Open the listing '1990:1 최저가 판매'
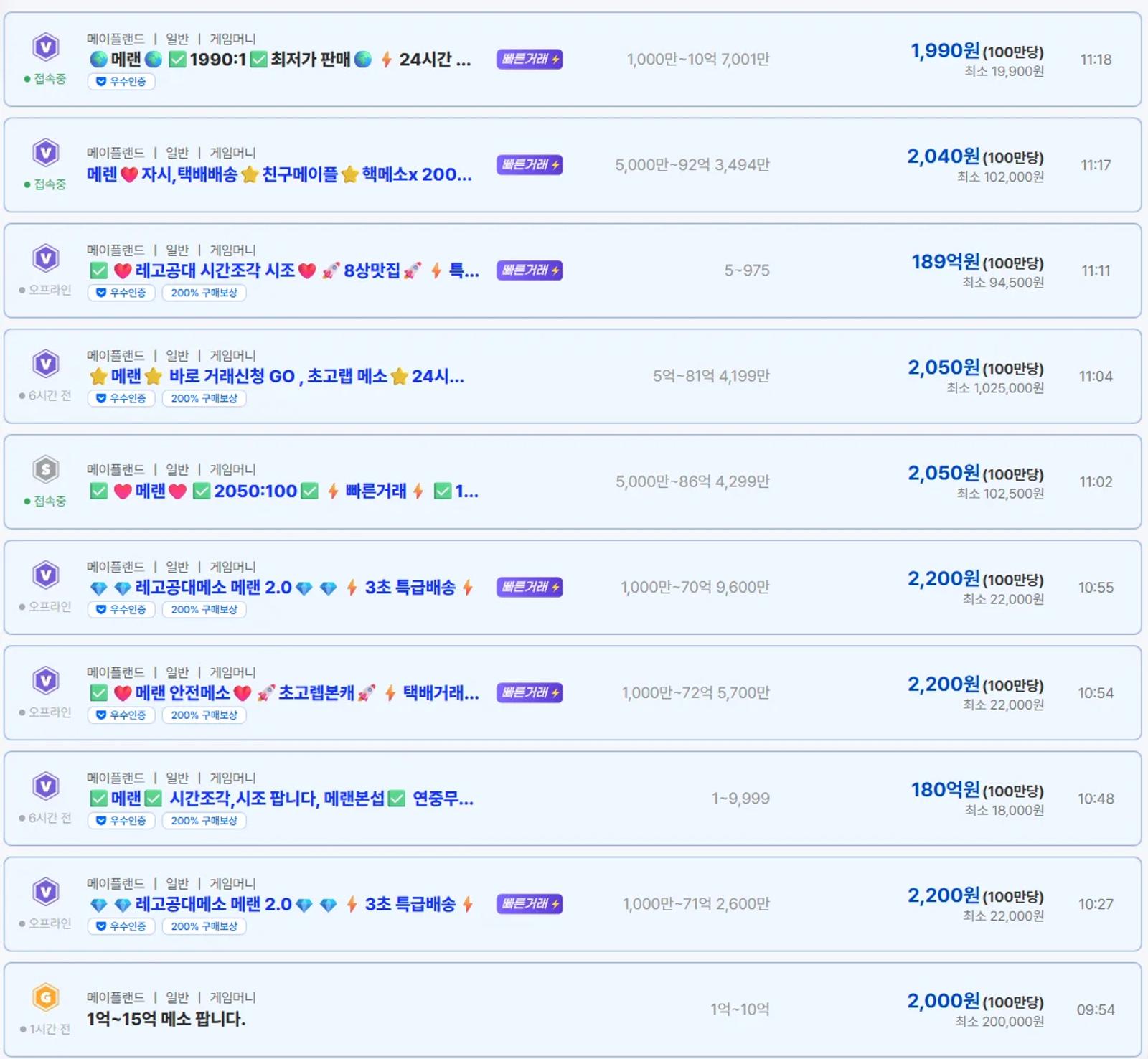 point(281,60)
